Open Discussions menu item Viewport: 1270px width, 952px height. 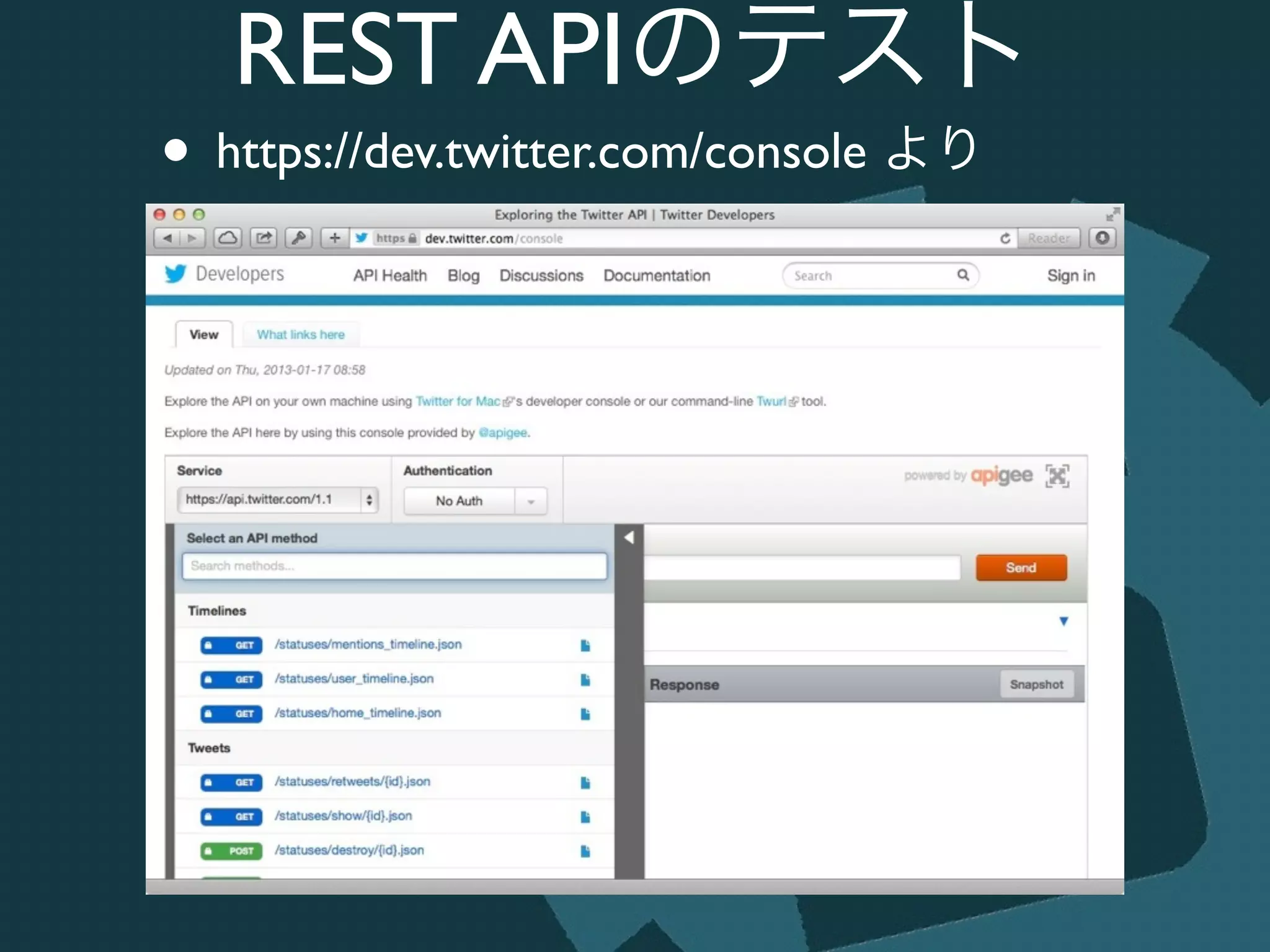[x=541, y=276]
